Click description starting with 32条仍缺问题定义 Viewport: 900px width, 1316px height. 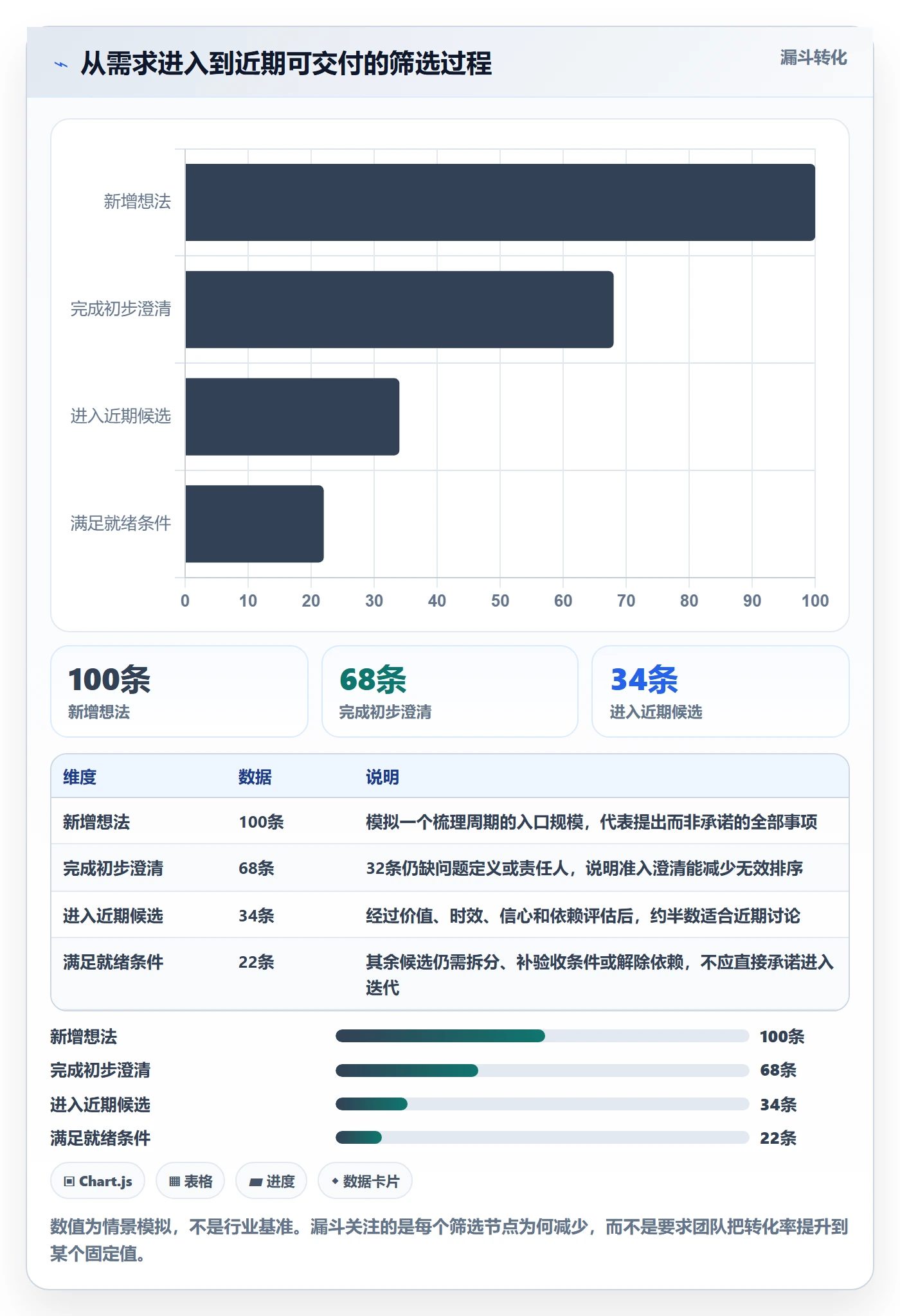click(584, 868)
